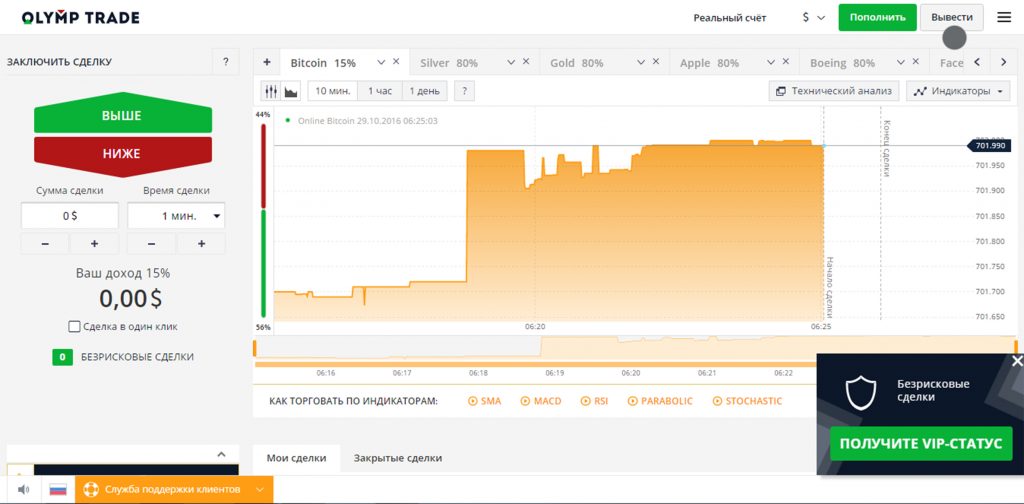Play the RSI indicator tutorial

[x=595, y=401]
